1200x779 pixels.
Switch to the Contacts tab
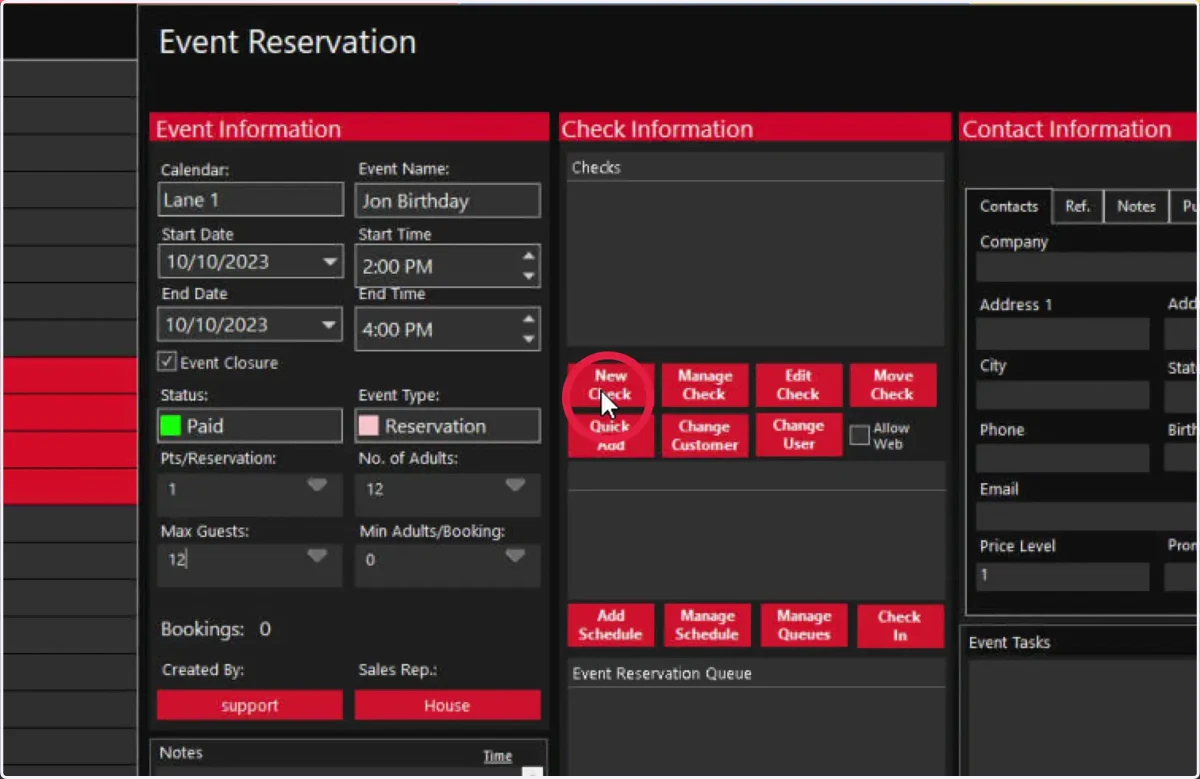(x=1009, y=206)
